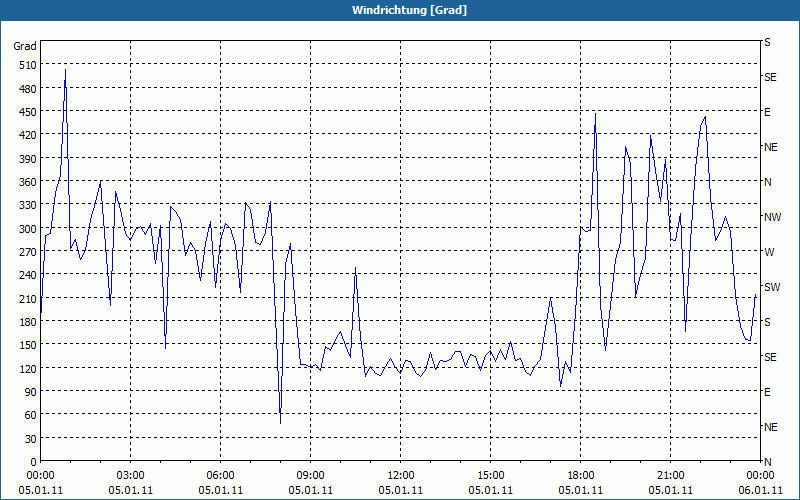Select the 06:00 time label
The height and width of the screenshot is (500, 800).
click(x=220, y=476)
